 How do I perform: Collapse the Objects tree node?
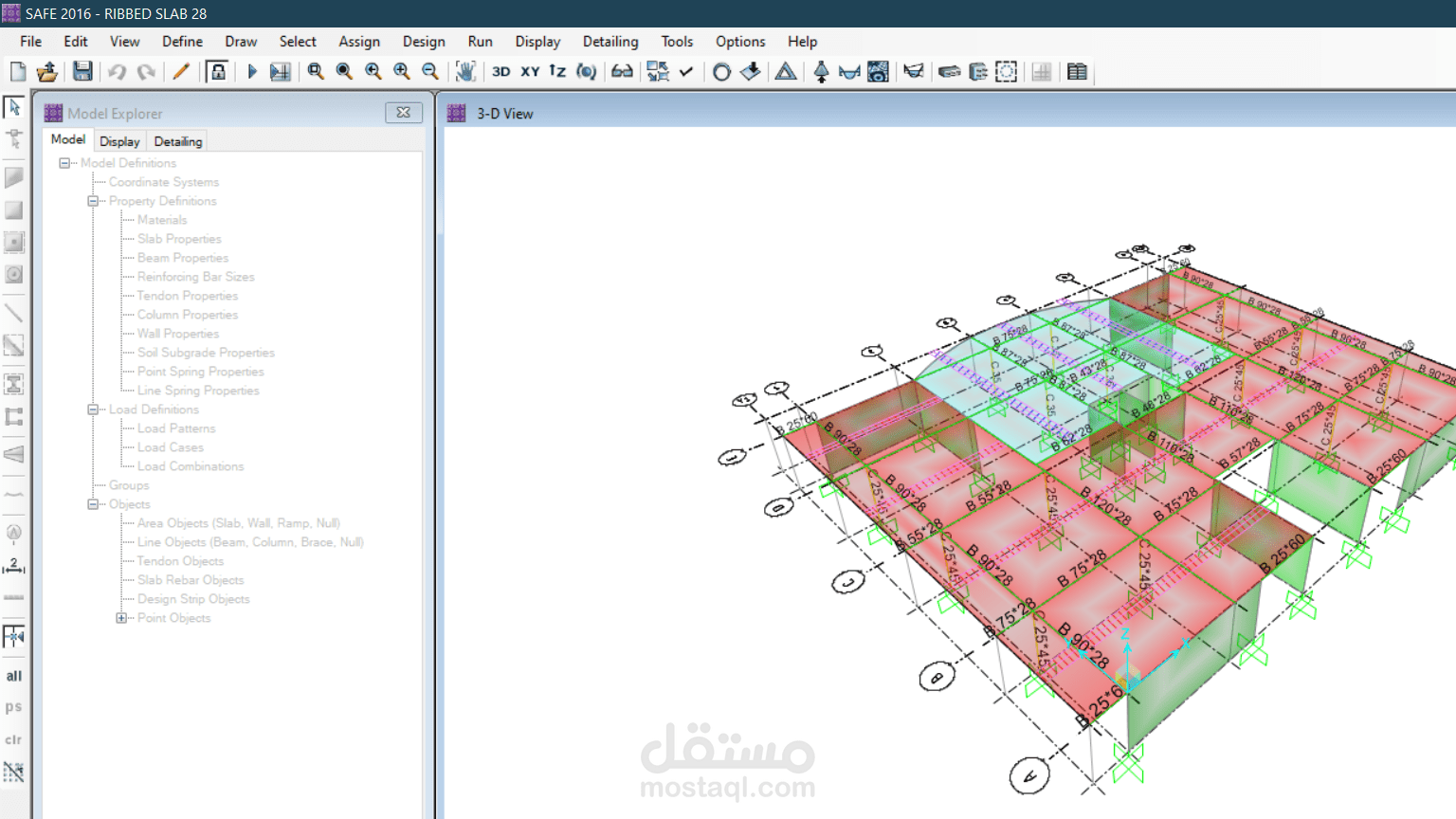[93, 504]
